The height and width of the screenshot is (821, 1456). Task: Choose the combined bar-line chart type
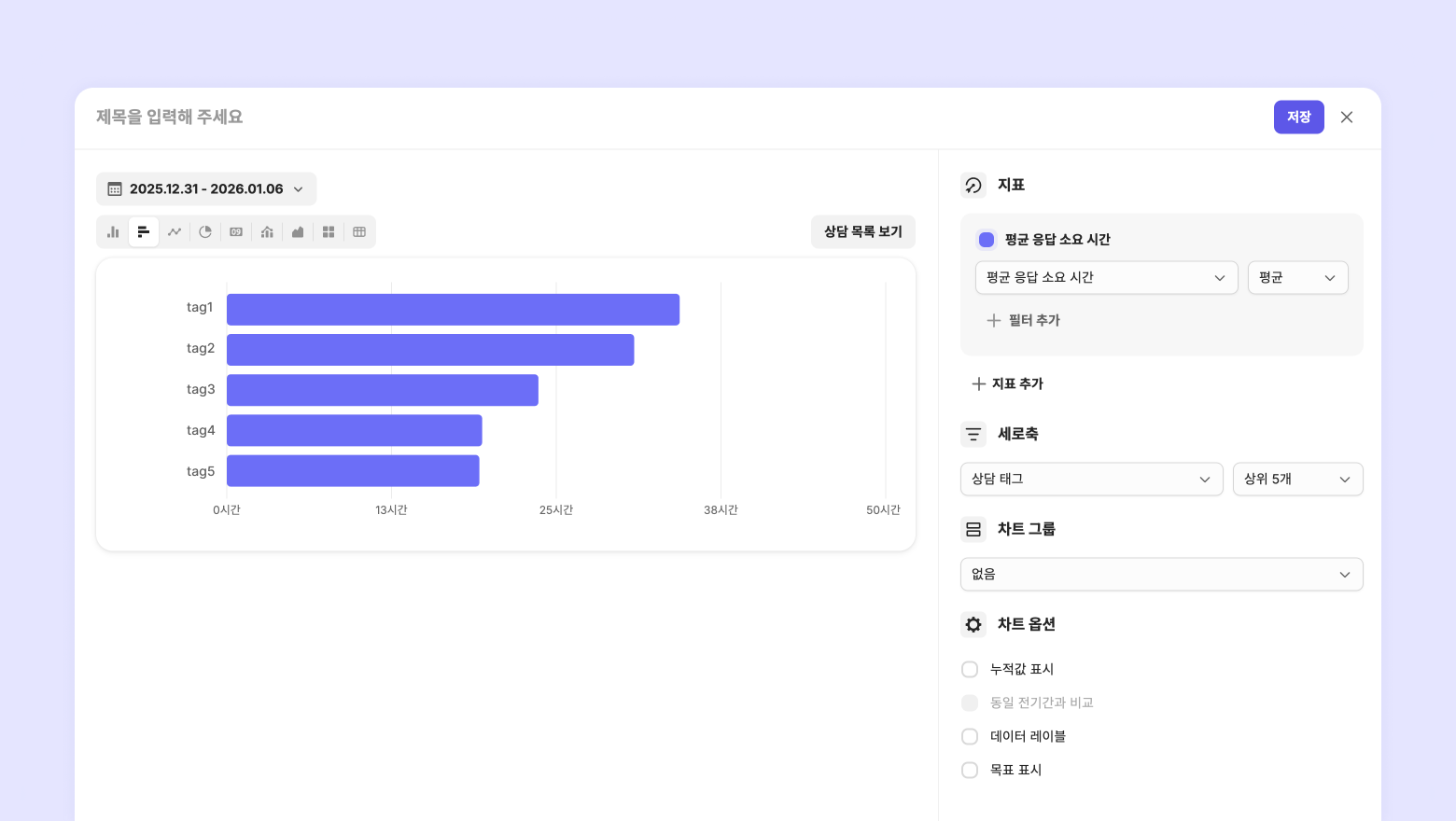click(267, 232)
